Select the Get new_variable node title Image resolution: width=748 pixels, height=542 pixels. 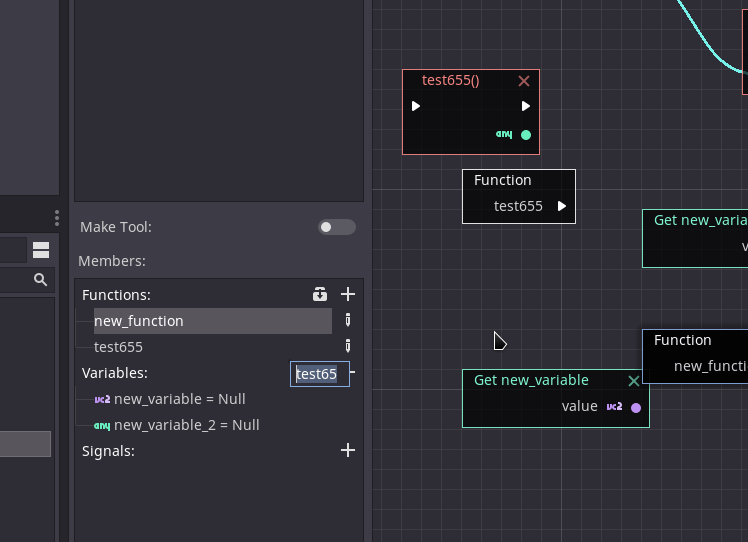[531, 380]
